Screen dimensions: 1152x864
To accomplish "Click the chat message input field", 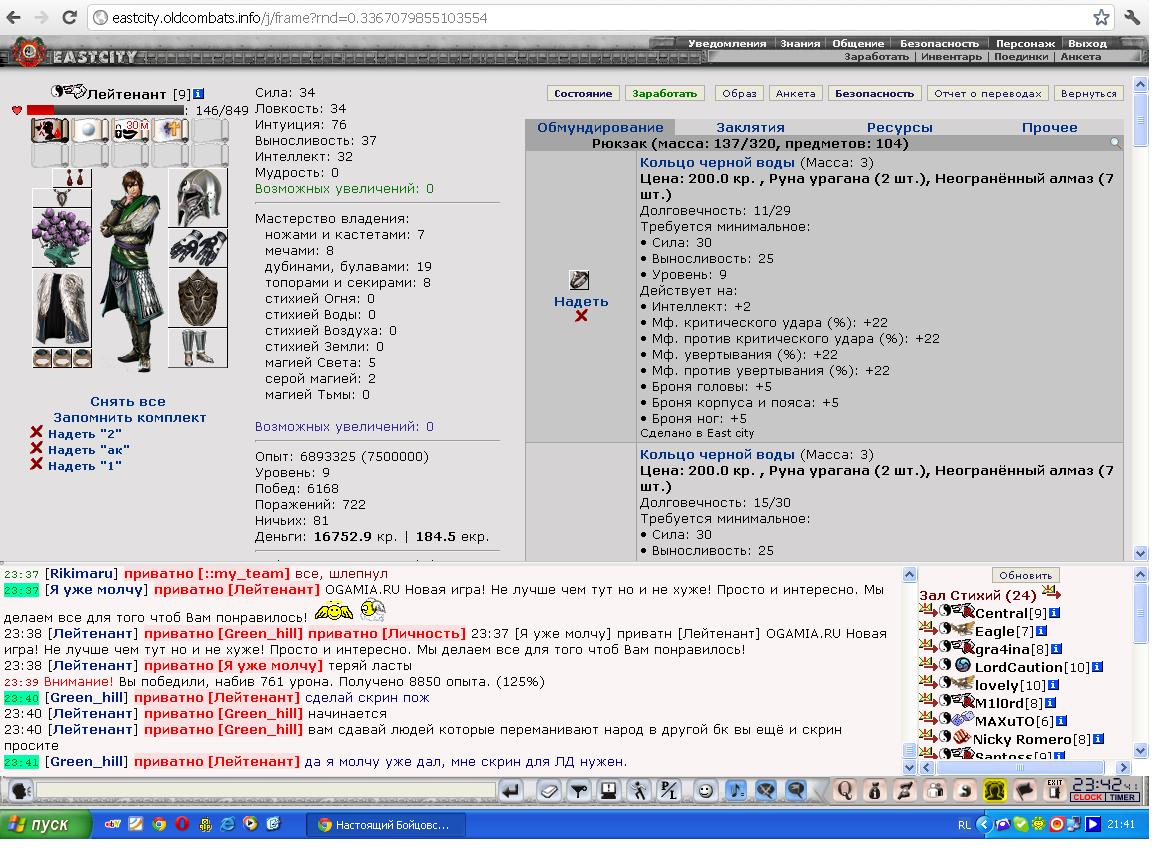I will point(266,791).
